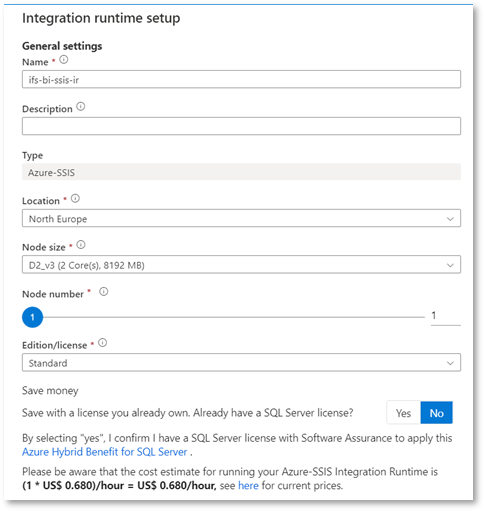Open the Azure Hybrid Benefit for SQL Server link
The image size is (484, 511).
(105, 452)
